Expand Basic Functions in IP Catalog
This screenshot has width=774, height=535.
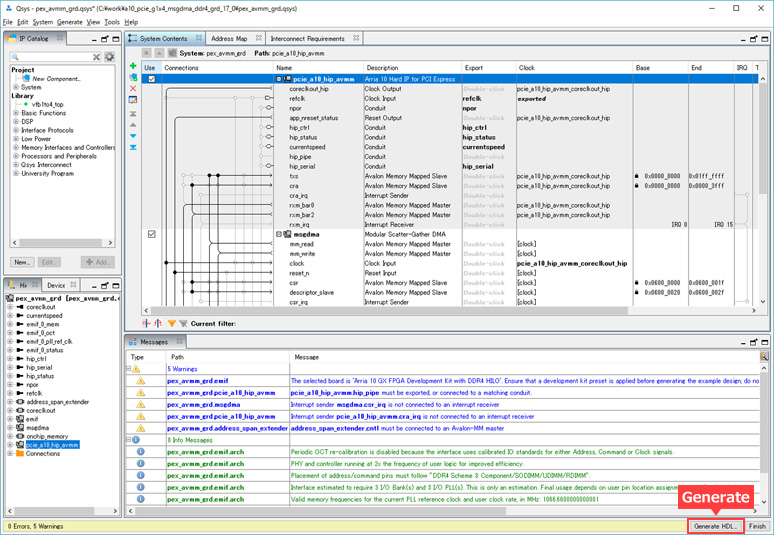[x=16, y=113]
